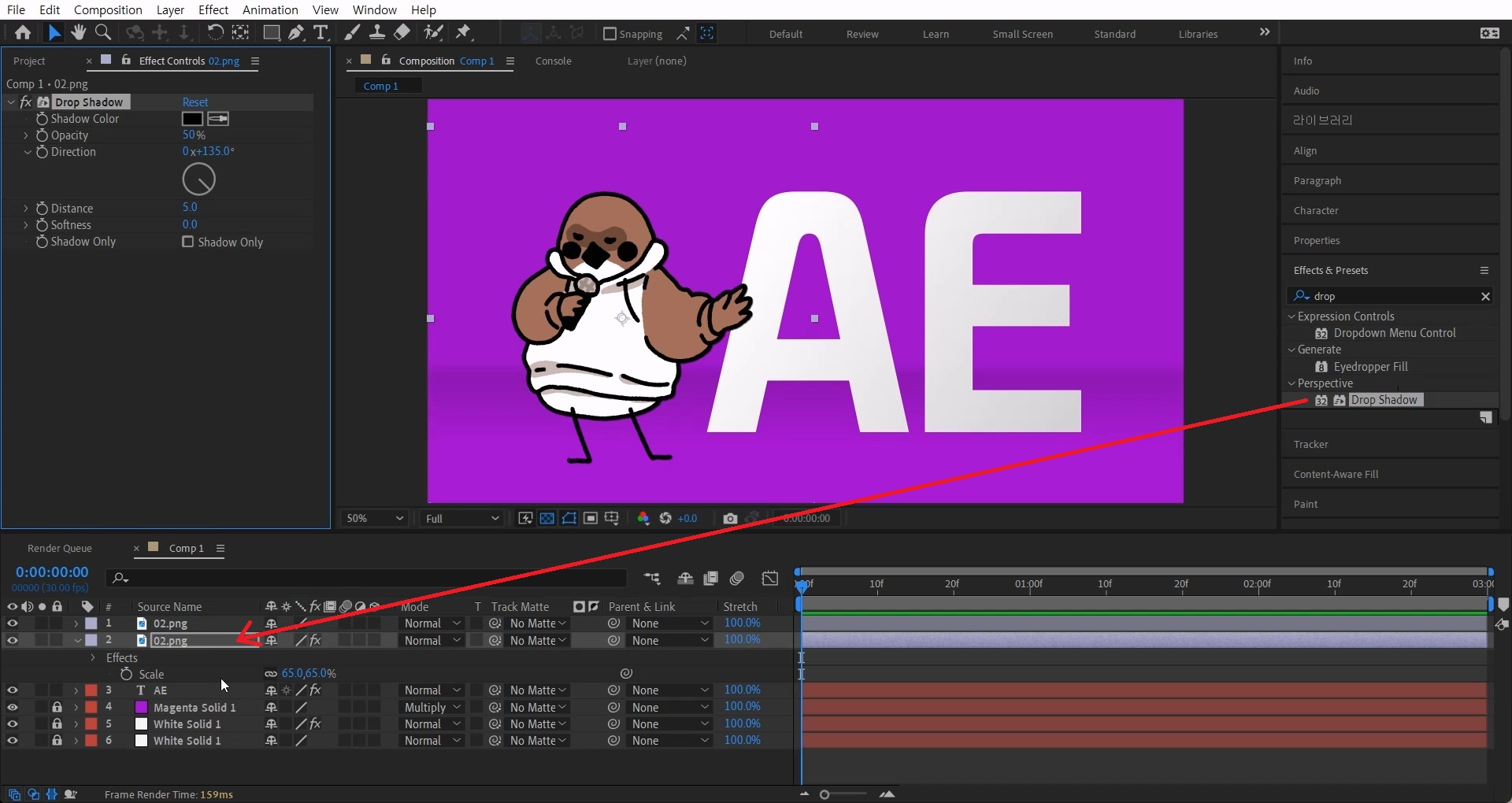The width and height of the screenshot is (1512, 803).
Task: Open the Animation menu
Action: click(x=270, y=9)
